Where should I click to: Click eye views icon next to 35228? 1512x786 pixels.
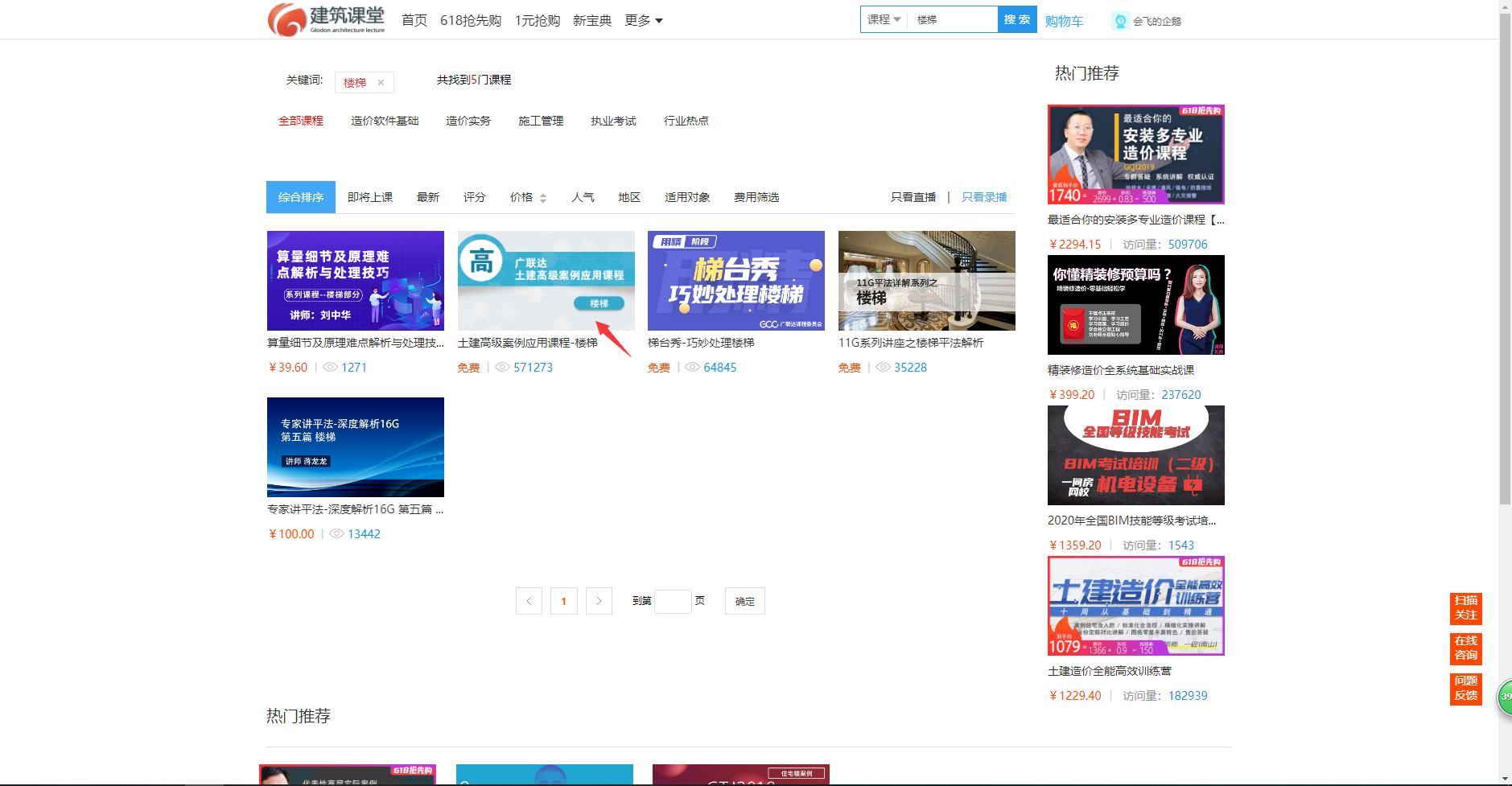(x=883, y=368)
